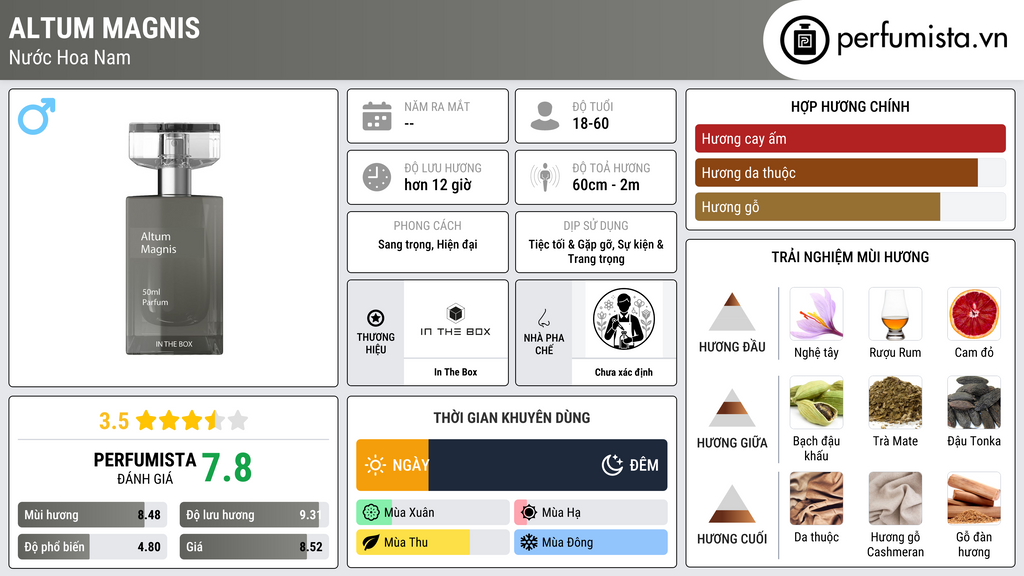Screen dimensions: 1024x576
Task: Select the Hương gỗ Cashmeran note image
Action: click(895, 499)
